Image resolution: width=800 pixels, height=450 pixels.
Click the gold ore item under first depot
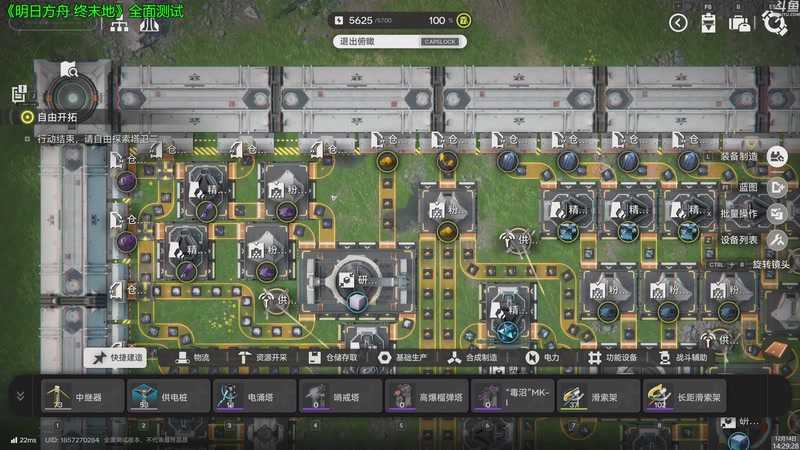(387, 162)
